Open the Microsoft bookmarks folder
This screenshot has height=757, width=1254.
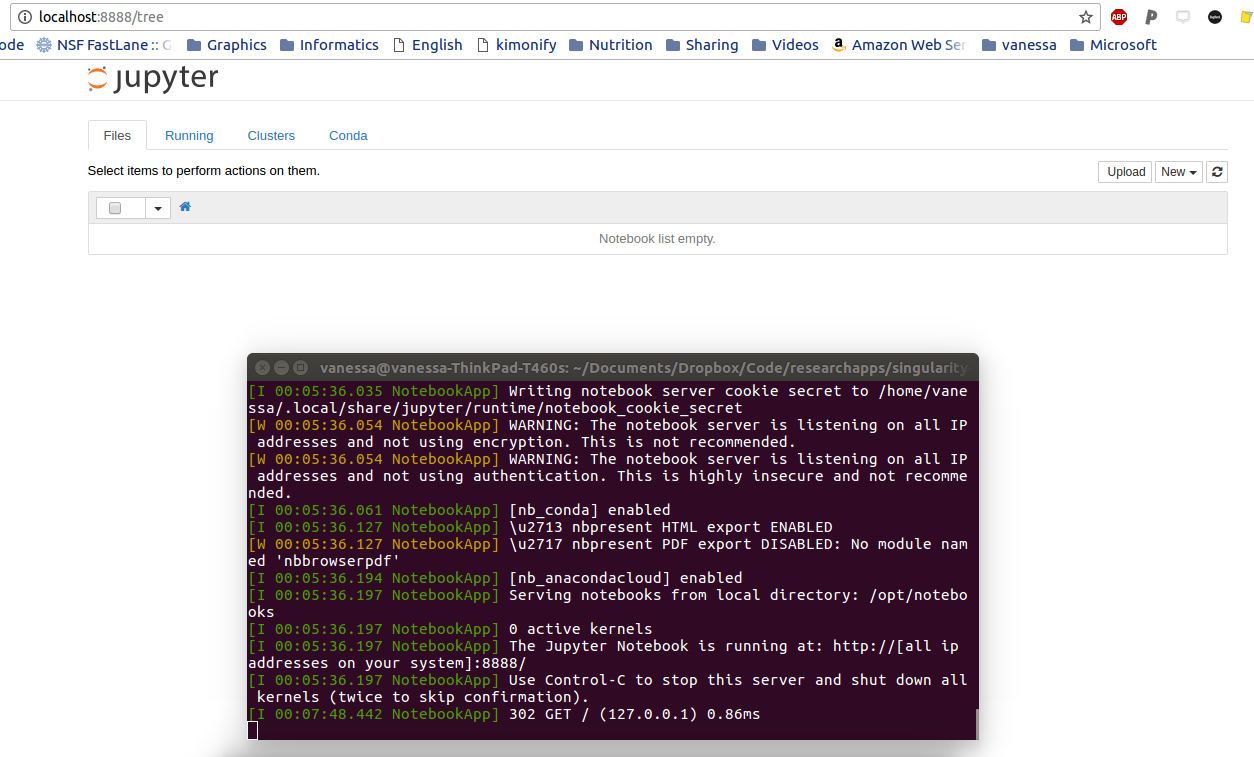coord(1113,45)
